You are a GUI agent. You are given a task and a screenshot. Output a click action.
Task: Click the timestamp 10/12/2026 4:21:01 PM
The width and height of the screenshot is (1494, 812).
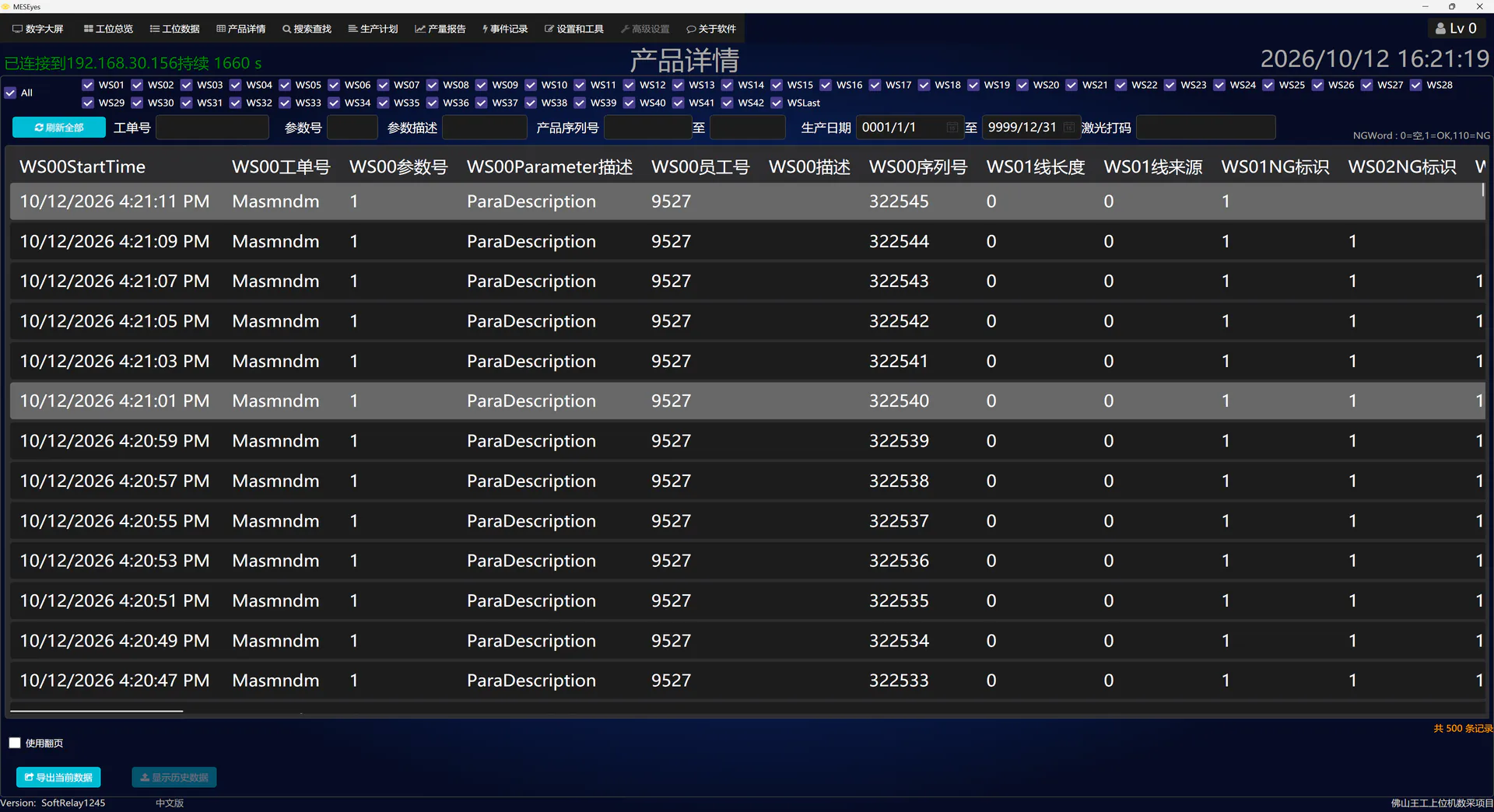pyautogui.click(x=114, y=401)
